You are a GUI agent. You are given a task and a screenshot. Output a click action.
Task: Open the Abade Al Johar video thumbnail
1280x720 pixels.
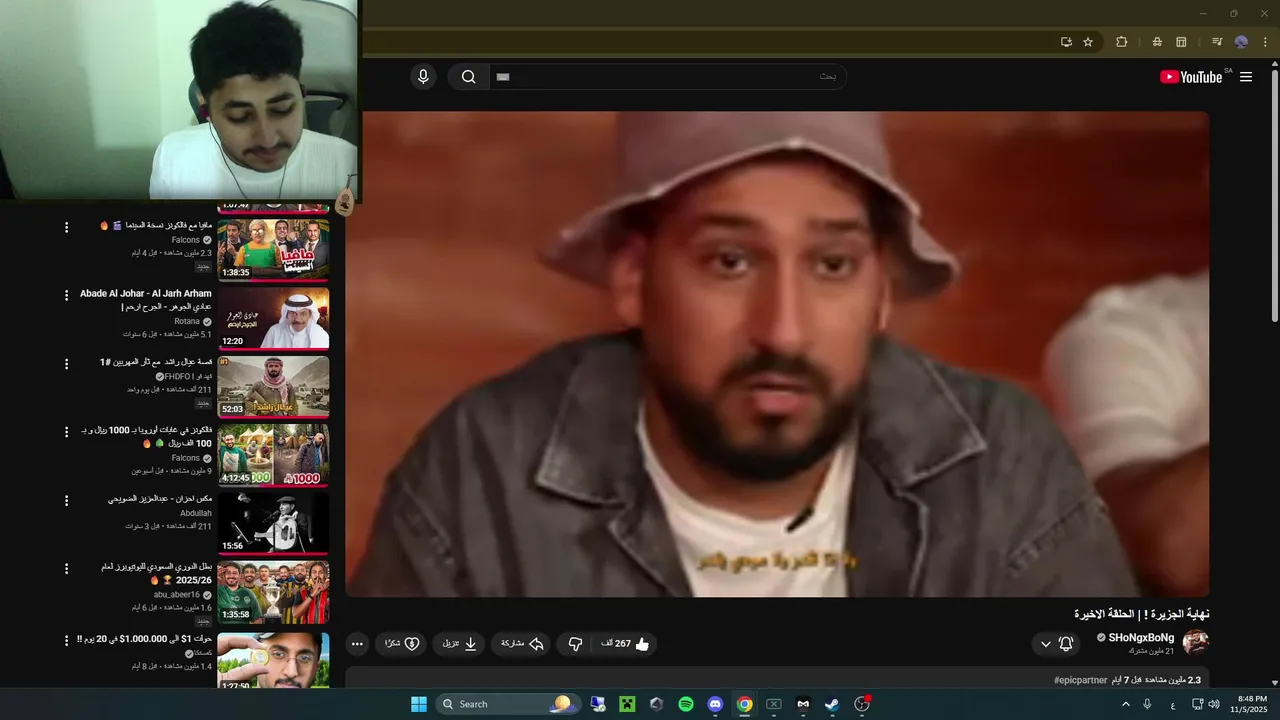pyautogui.click(x=273, y=317)
